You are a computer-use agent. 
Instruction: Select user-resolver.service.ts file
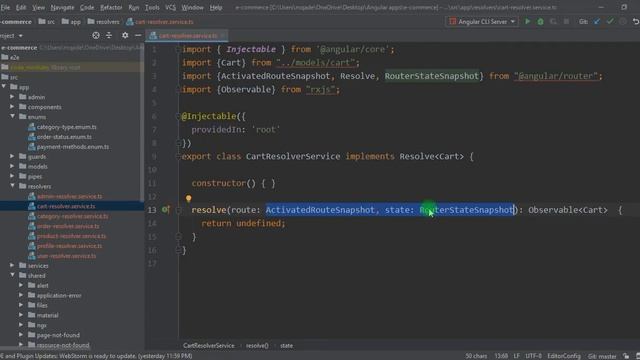tap(66, 256)
